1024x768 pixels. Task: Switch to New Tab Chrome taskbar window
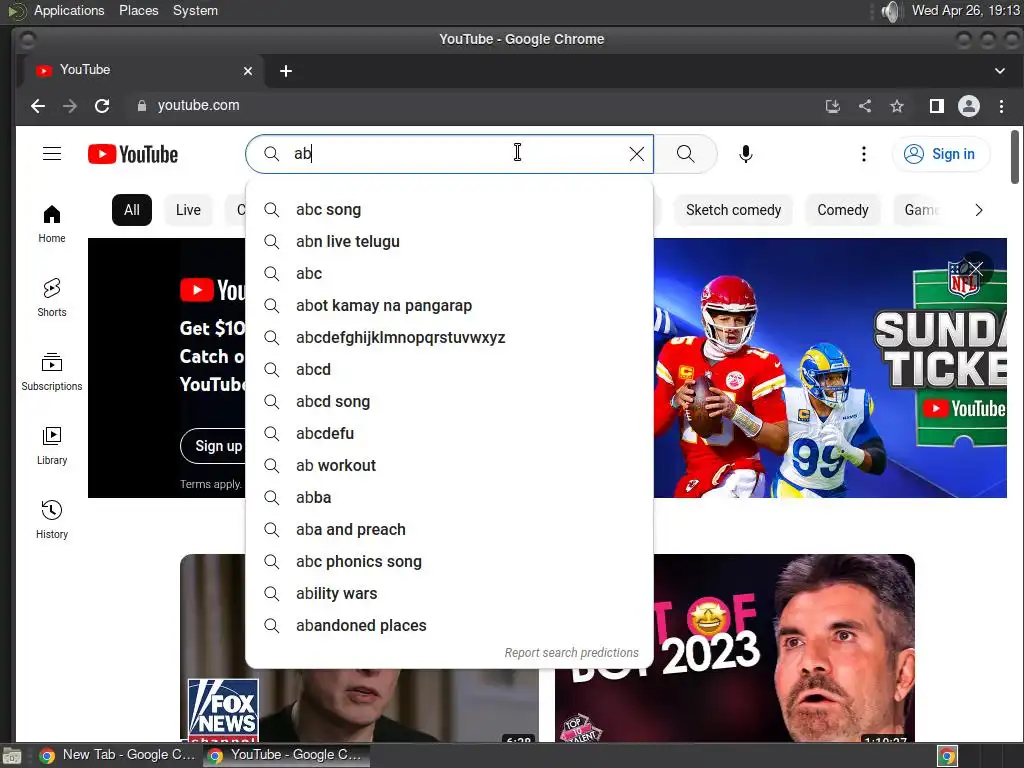118,755
